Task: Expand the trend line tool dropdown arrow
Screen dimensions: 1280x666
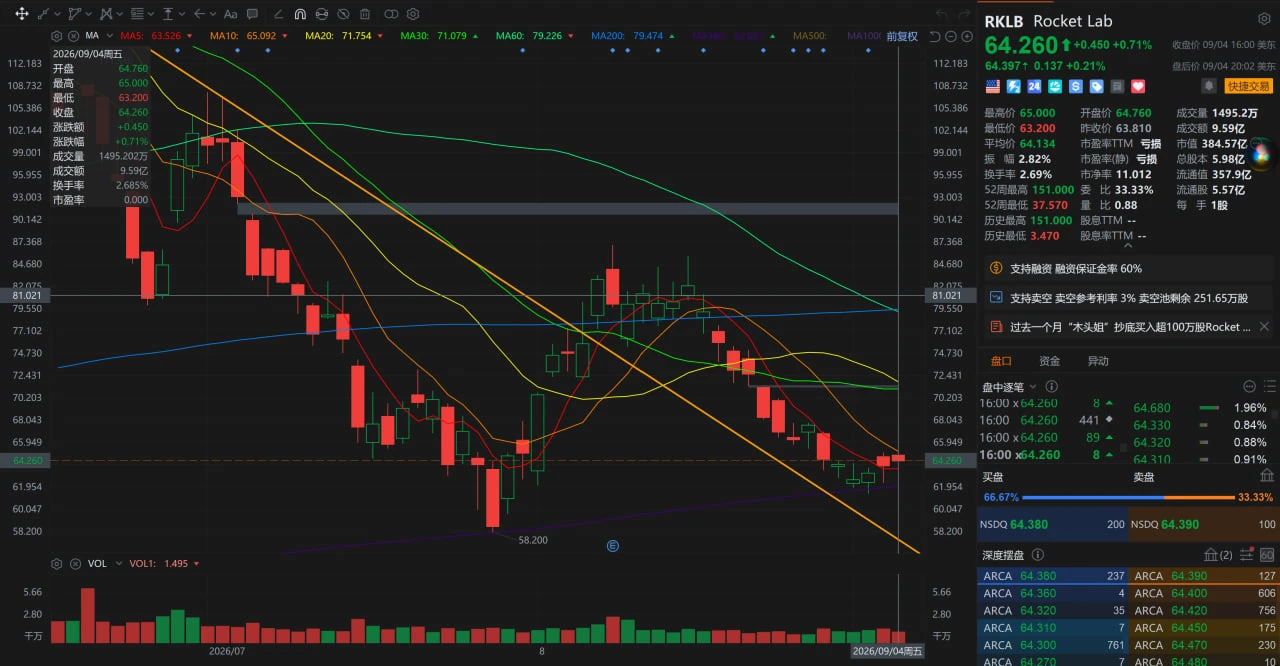Action: pyautogui.click(x=57, y=14)
